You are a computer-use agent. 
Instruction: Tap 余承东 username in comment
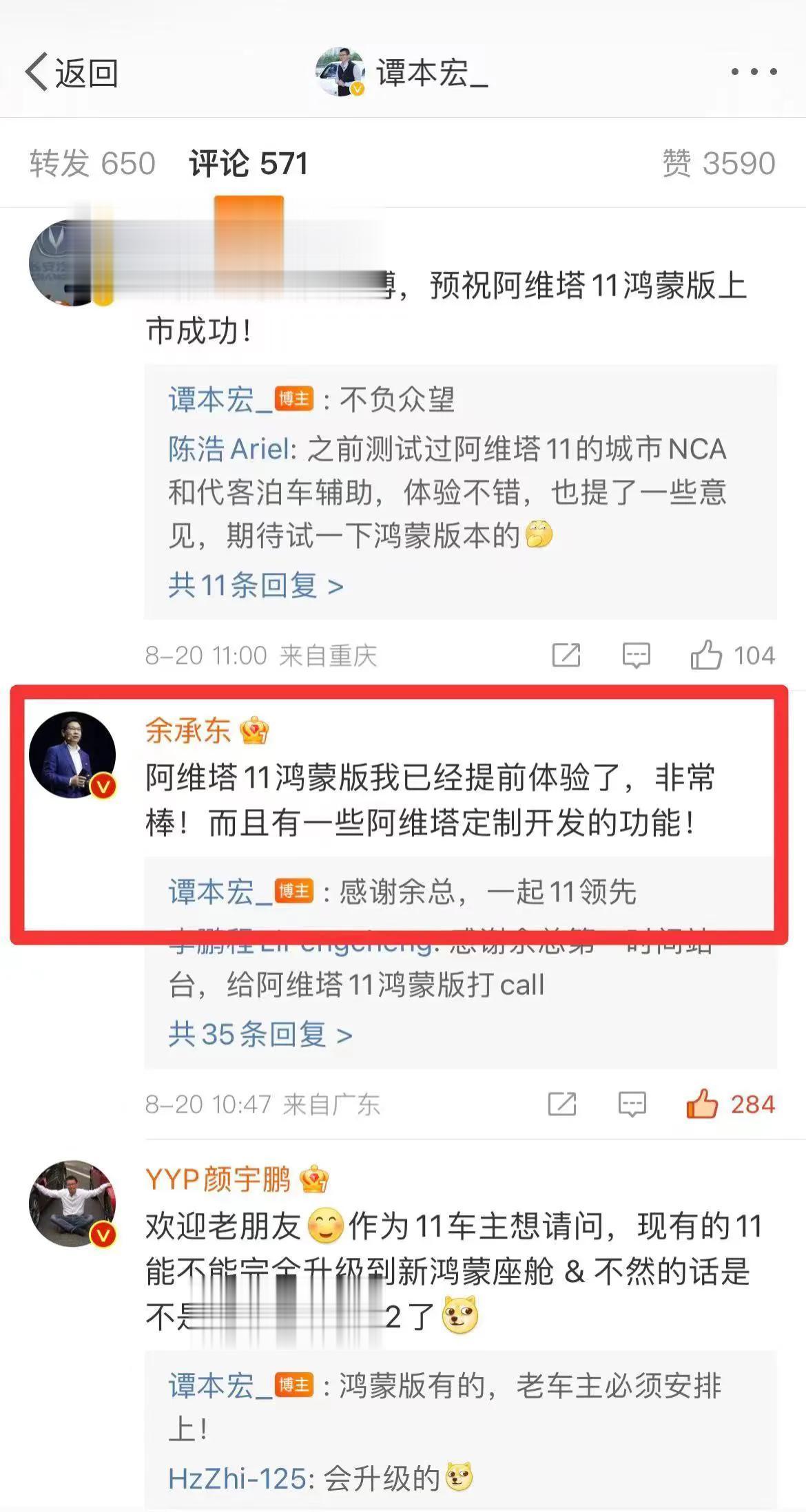tap(187, 731)
